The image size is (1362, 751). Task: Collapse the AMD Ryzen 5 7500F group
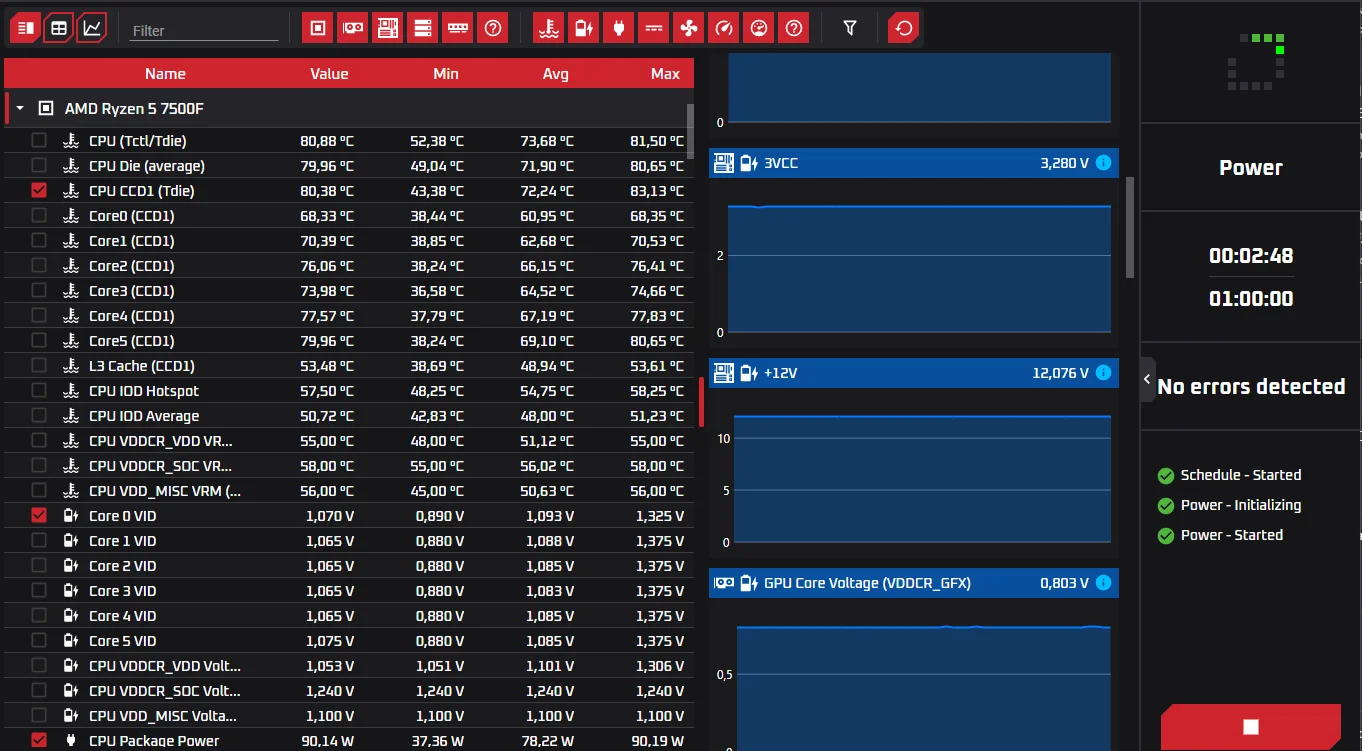click(x=20, y=108)
